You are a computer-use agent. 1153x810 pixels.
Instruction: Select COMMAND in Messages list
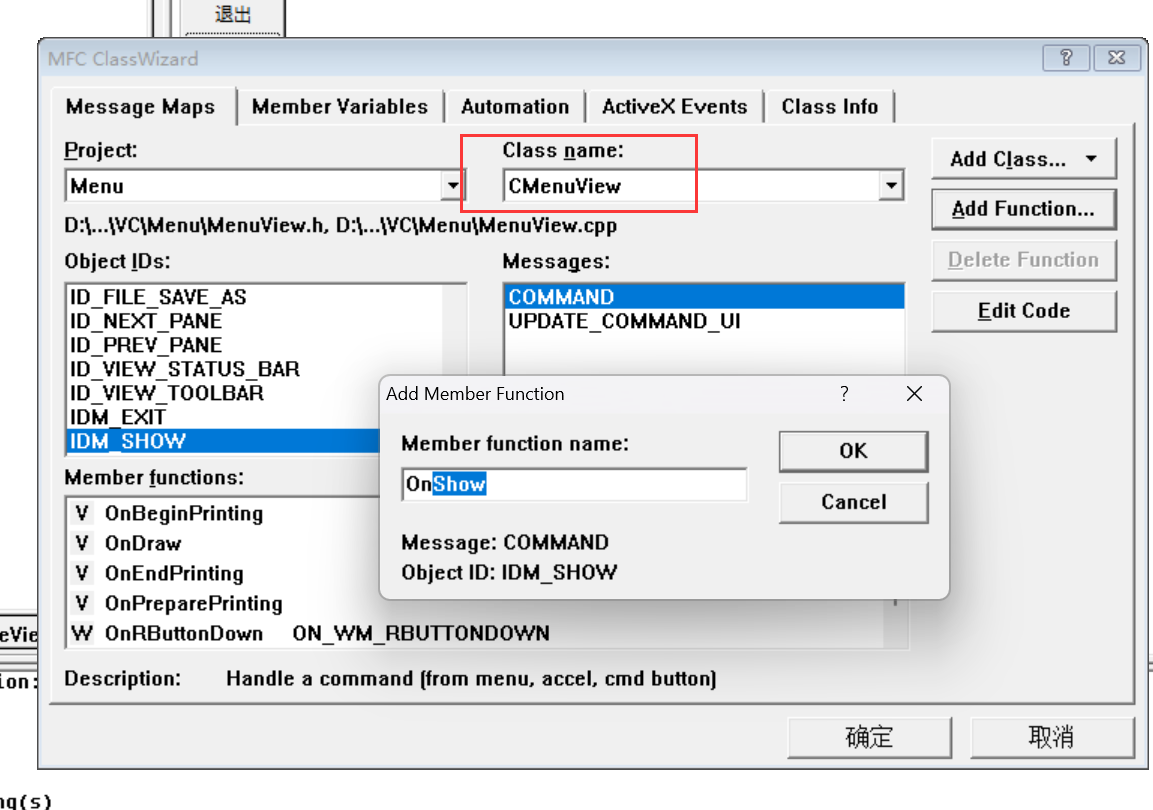pyautogui.click(x=704, y=297)
